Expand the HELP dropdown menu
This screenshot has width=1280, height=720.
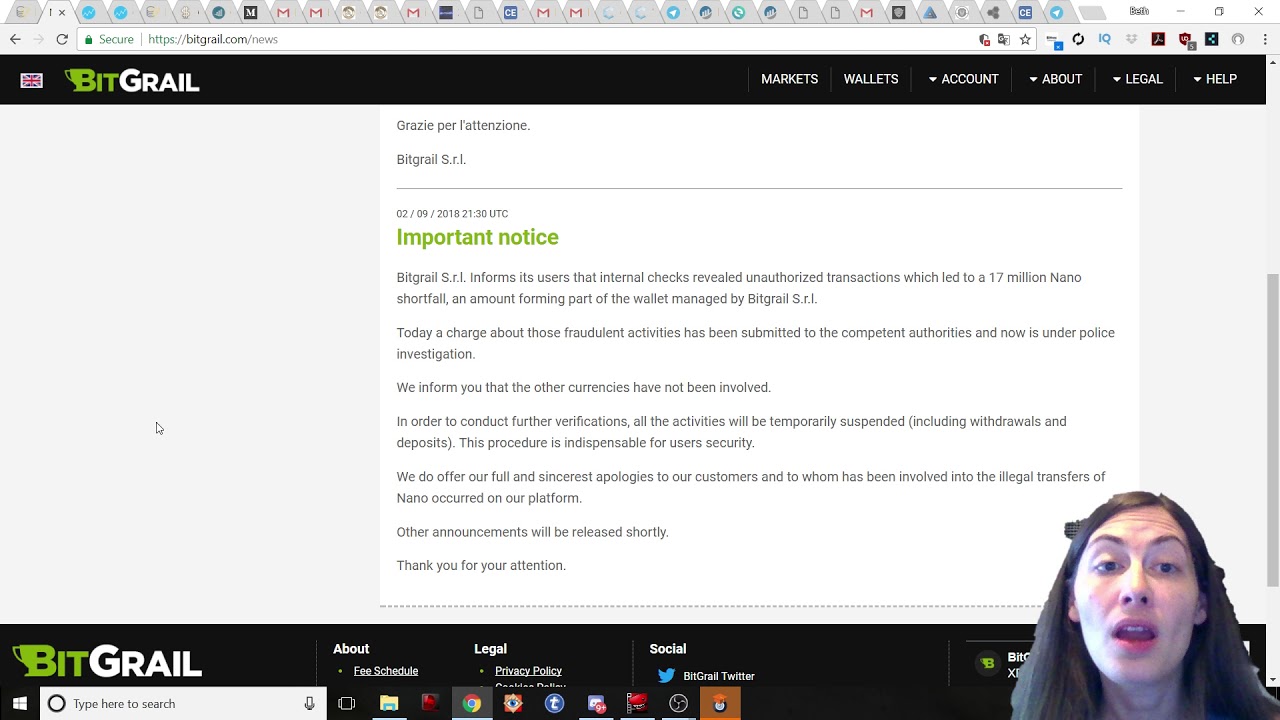point(1214,79)
